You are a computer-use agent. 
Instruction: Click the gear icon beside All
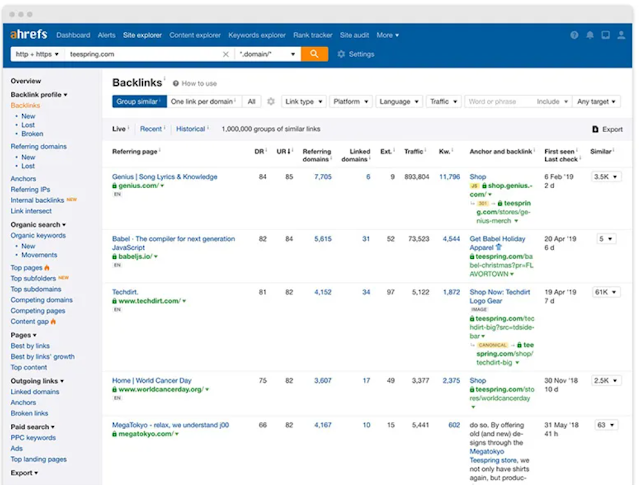point(271,101)
